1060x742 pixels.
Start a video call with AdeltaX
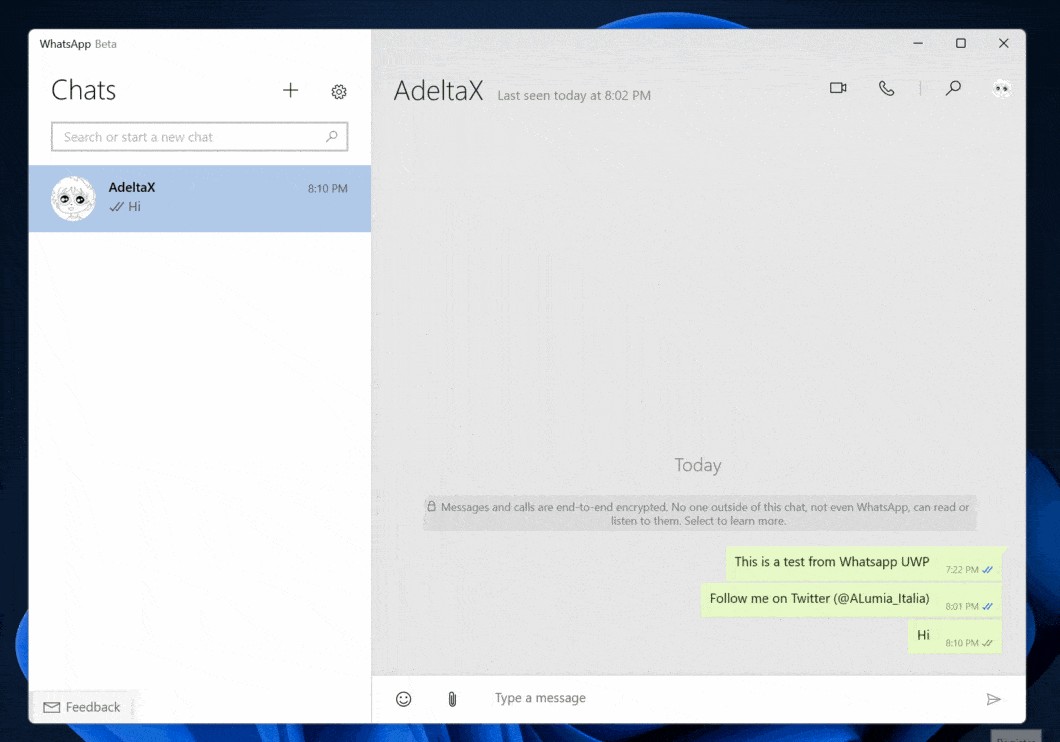(837, 88)
